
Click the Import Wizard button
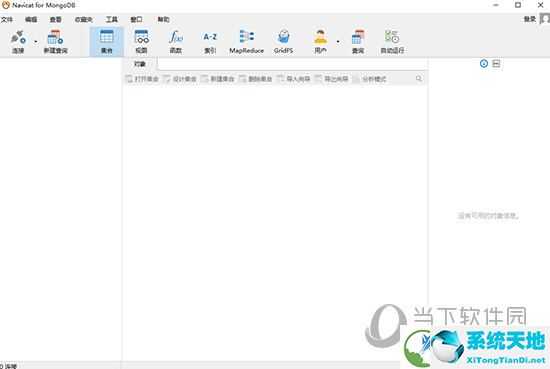click(x=294, y=79)
